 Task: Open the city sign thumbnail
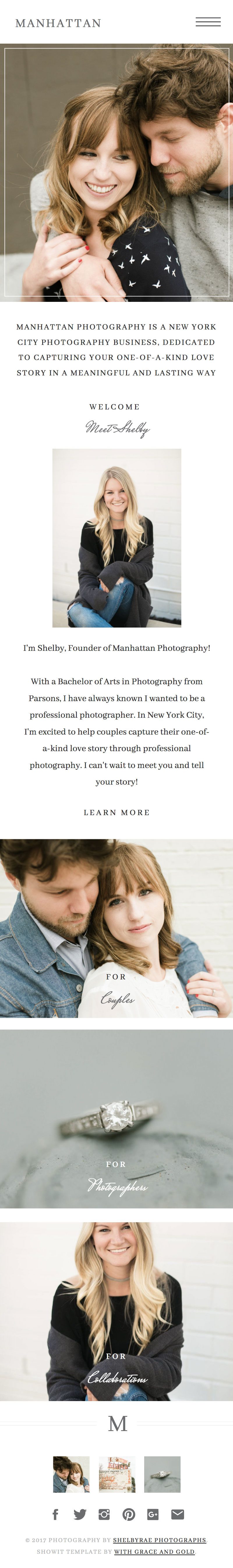(x=117, y=1474)
